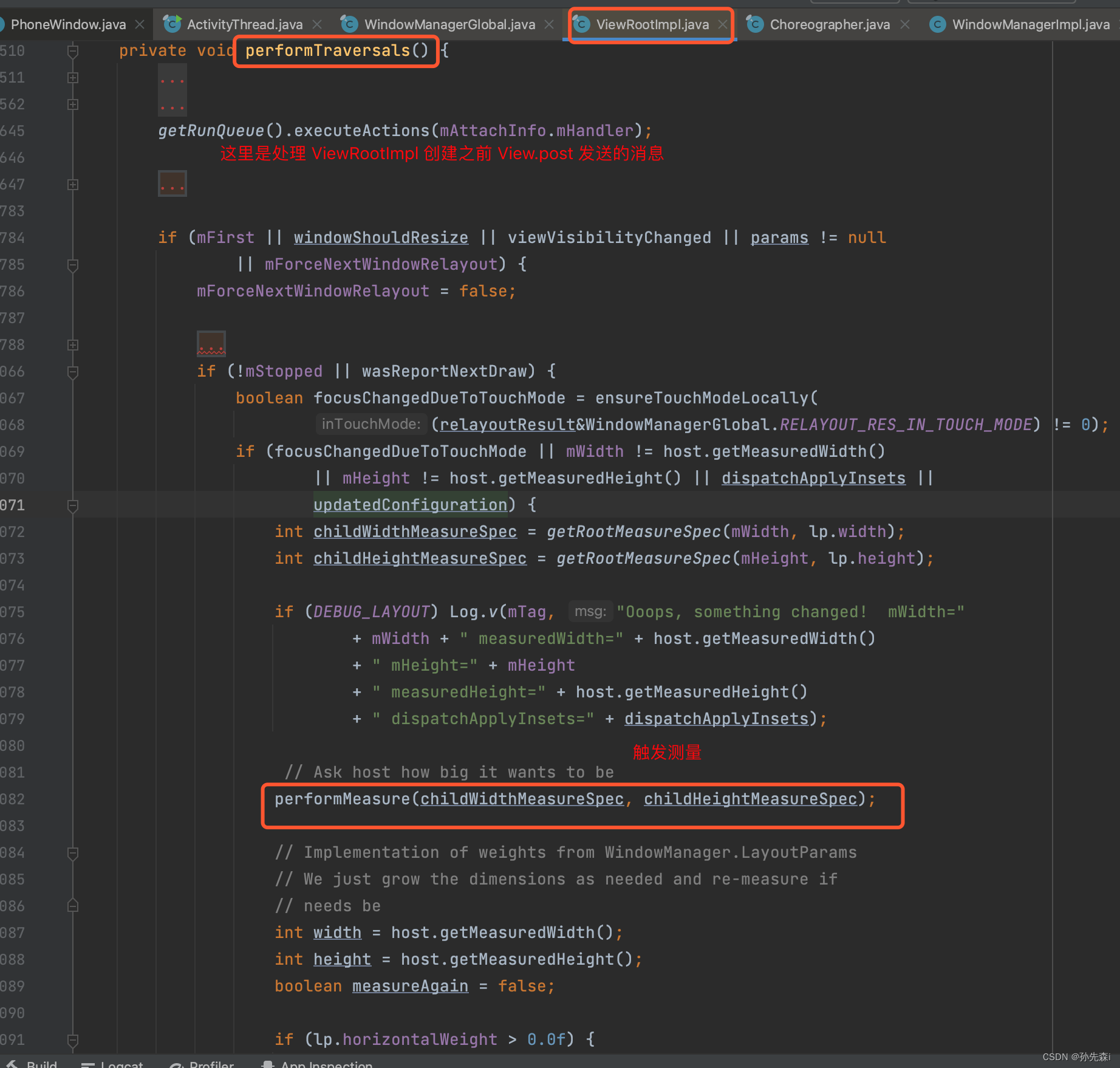Expand collapsed ellipsis code at line 562
The image size is (1120, 1068).
click(x=172, y=105)
